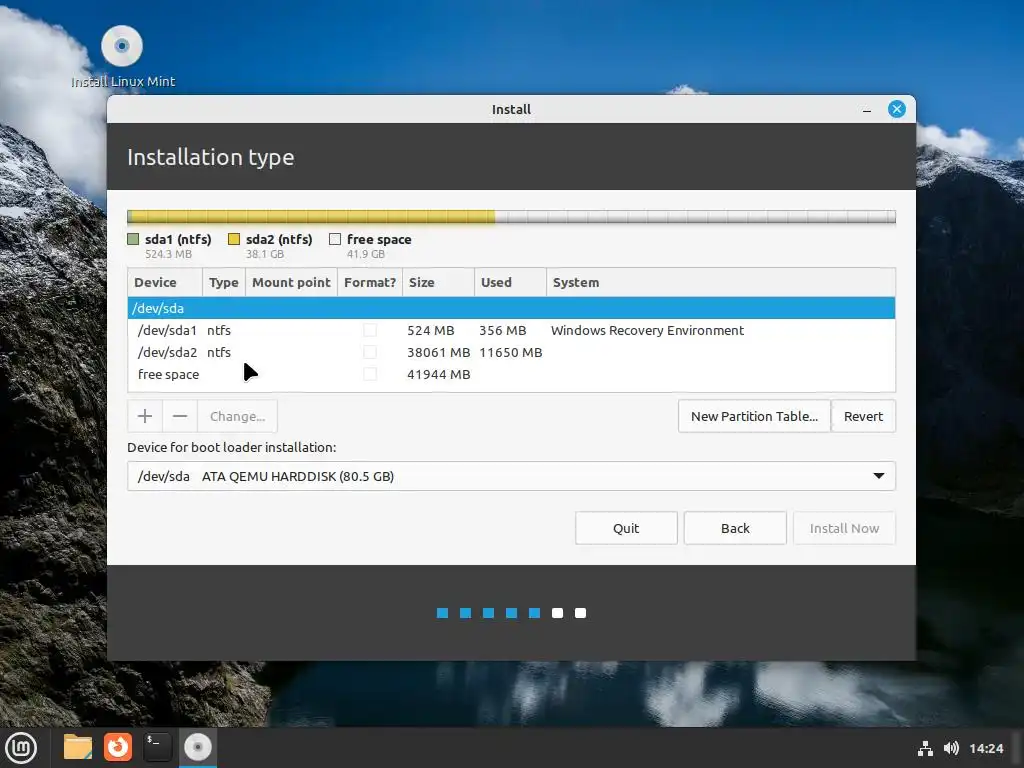
Task: Click the Device column header
Action: pyautogui.click(x=165, y=282)
